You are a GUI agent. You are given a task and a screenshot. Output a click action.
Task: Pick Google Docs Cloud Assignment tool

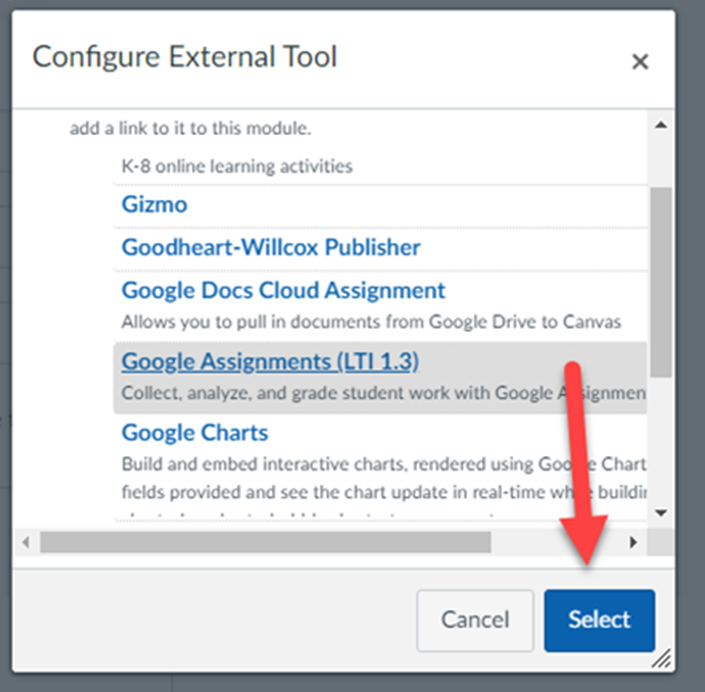click(283, 291)
